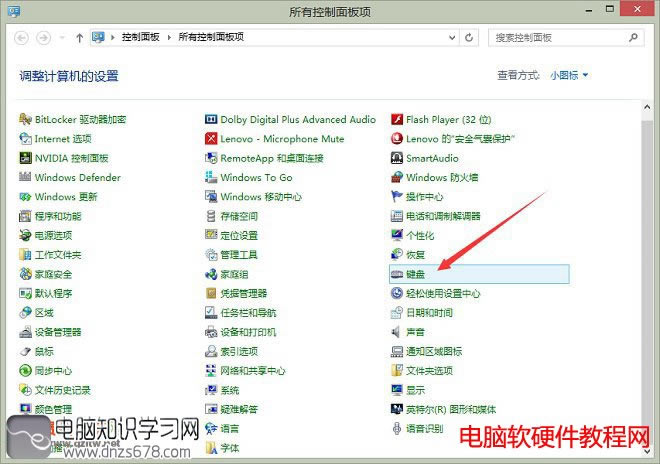Open the 语音识别 microphone icon

tap(397, 429)
